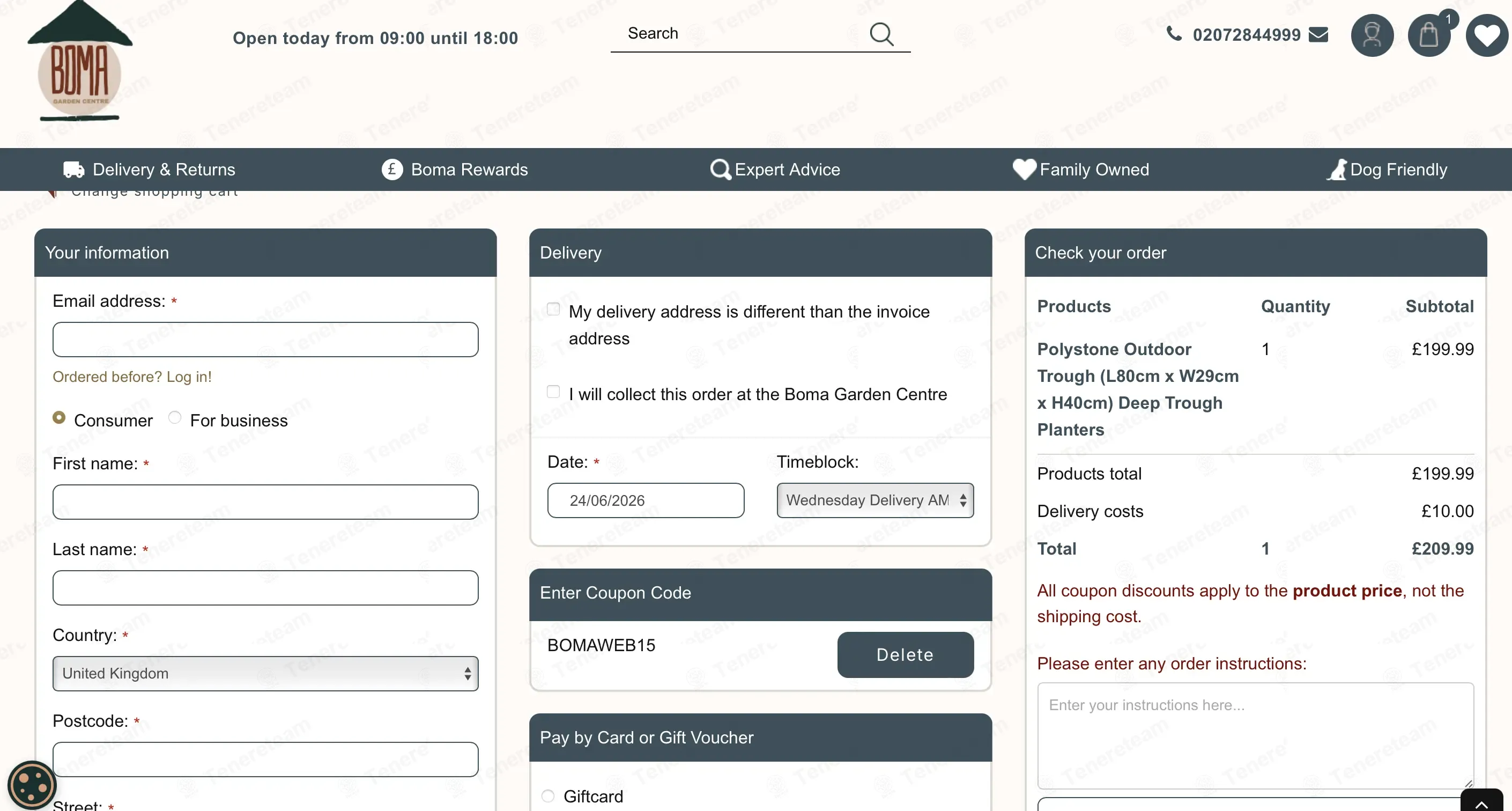
Task: Delete the BOMAWEB15 coupon code
Action: click(905, 655)
